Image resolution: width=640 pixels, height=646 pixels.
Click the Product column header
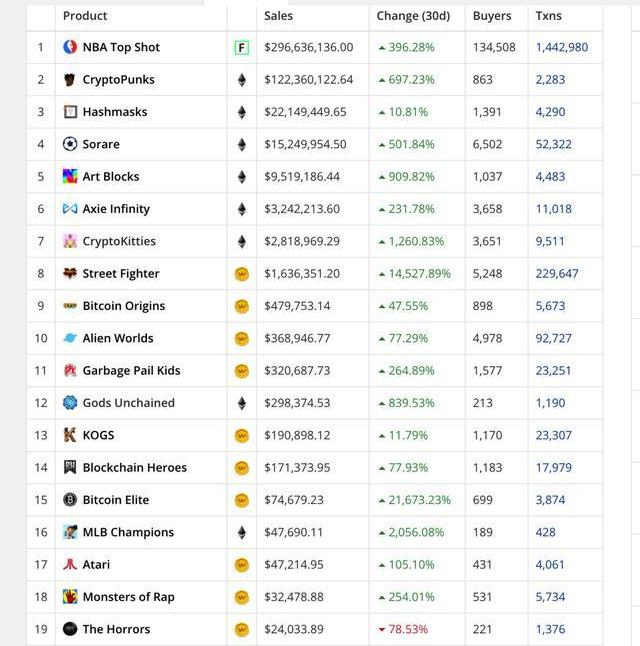coord(85,16)
